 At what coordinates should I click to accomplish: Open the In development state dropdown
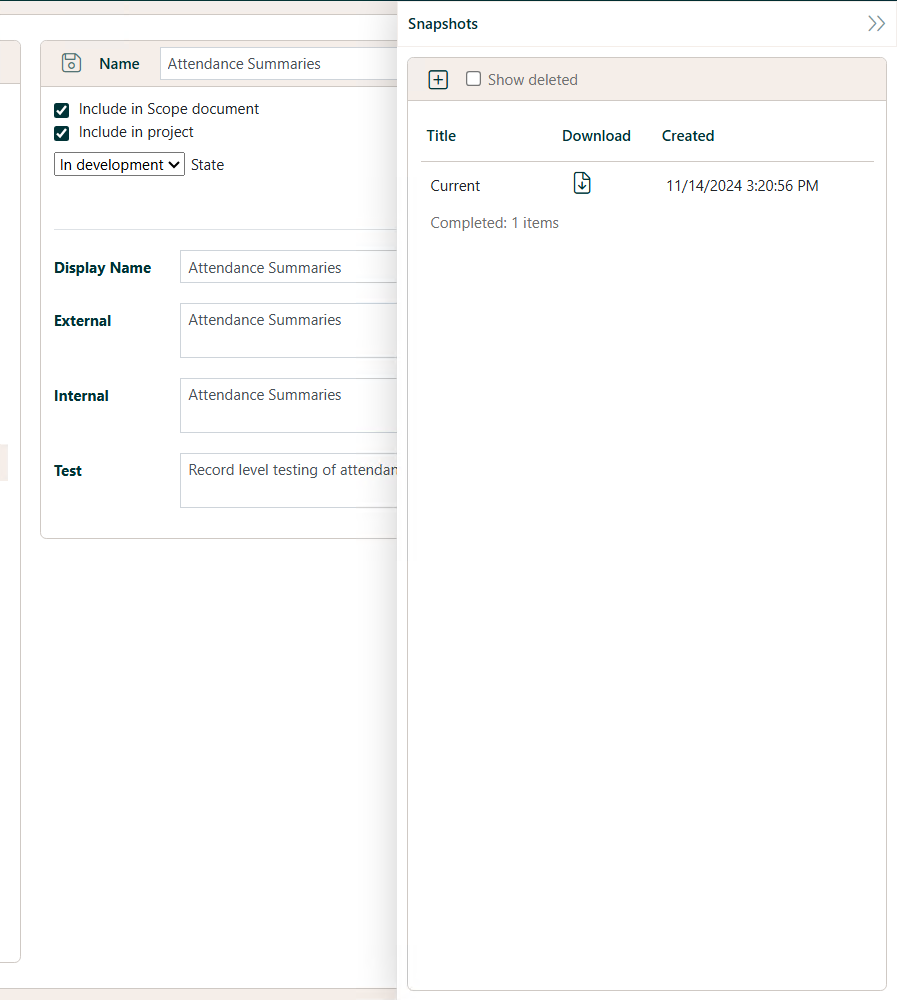119,165
